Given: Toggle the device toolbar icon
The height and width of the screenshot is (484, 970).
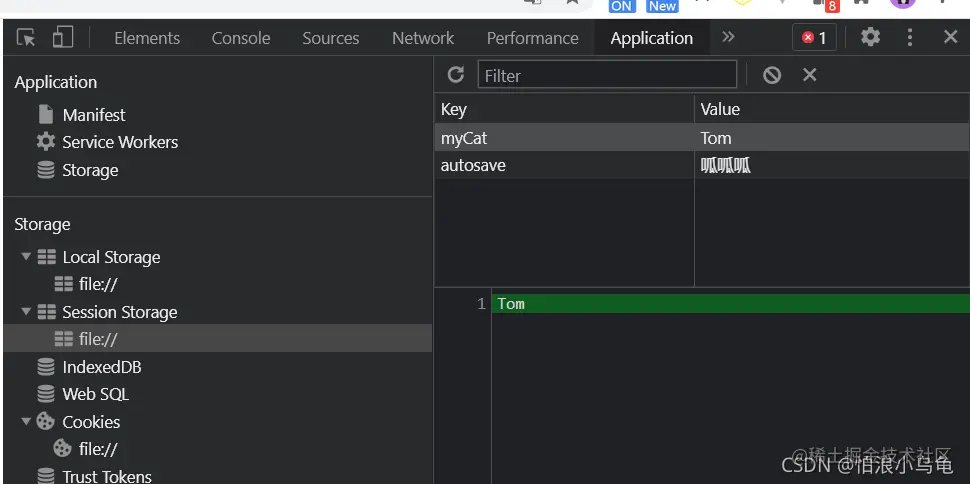Looking at the screenshot, I should [x=63, y=37].
